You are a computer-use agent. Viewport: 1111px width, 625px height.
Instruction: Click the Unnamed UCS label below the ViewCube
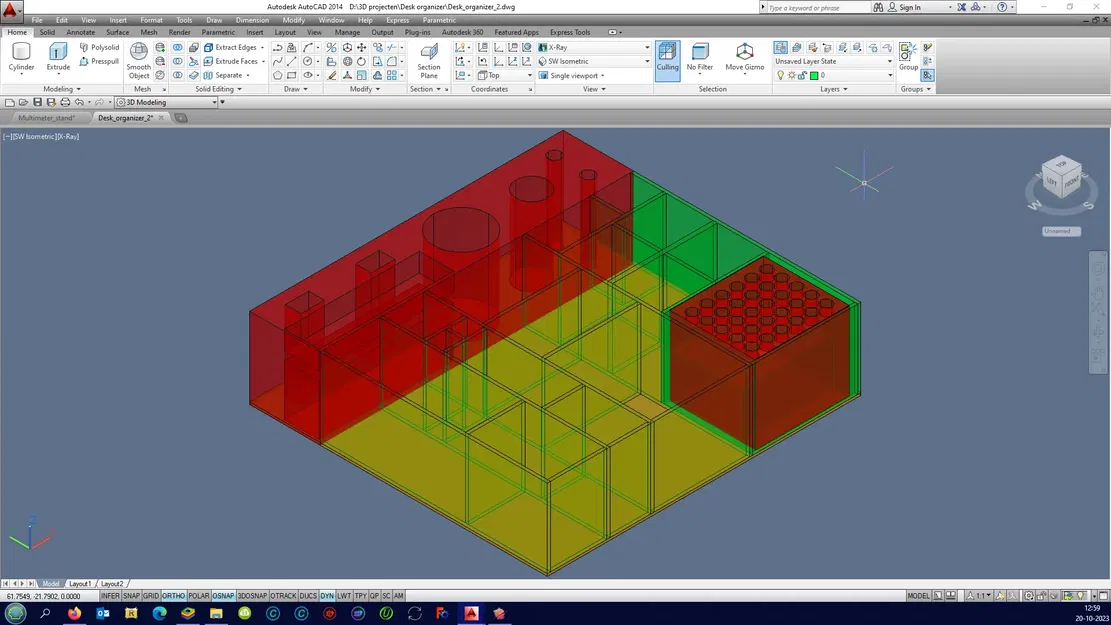[x=1061, y=231]
